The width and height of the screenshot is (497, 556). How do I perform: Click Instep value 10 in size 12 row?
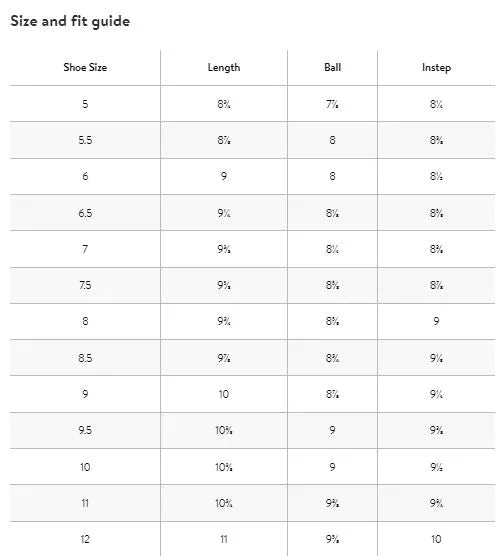point(436,539)
